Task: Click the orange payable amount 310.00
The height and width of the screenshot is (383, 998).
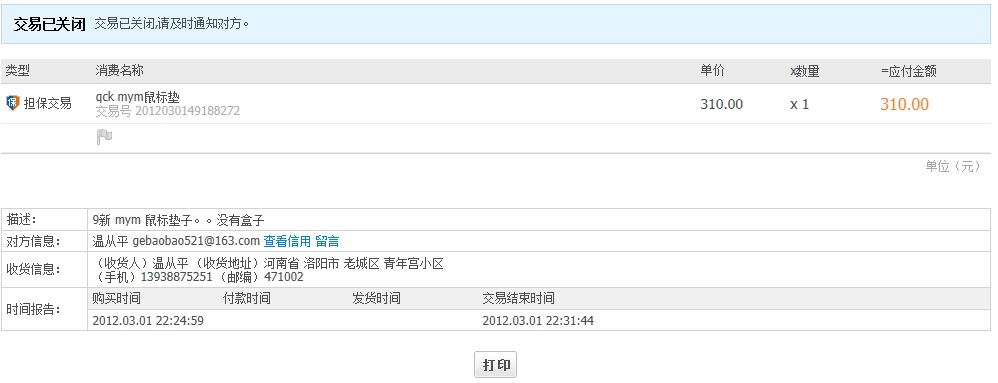Action: (904, 104)
